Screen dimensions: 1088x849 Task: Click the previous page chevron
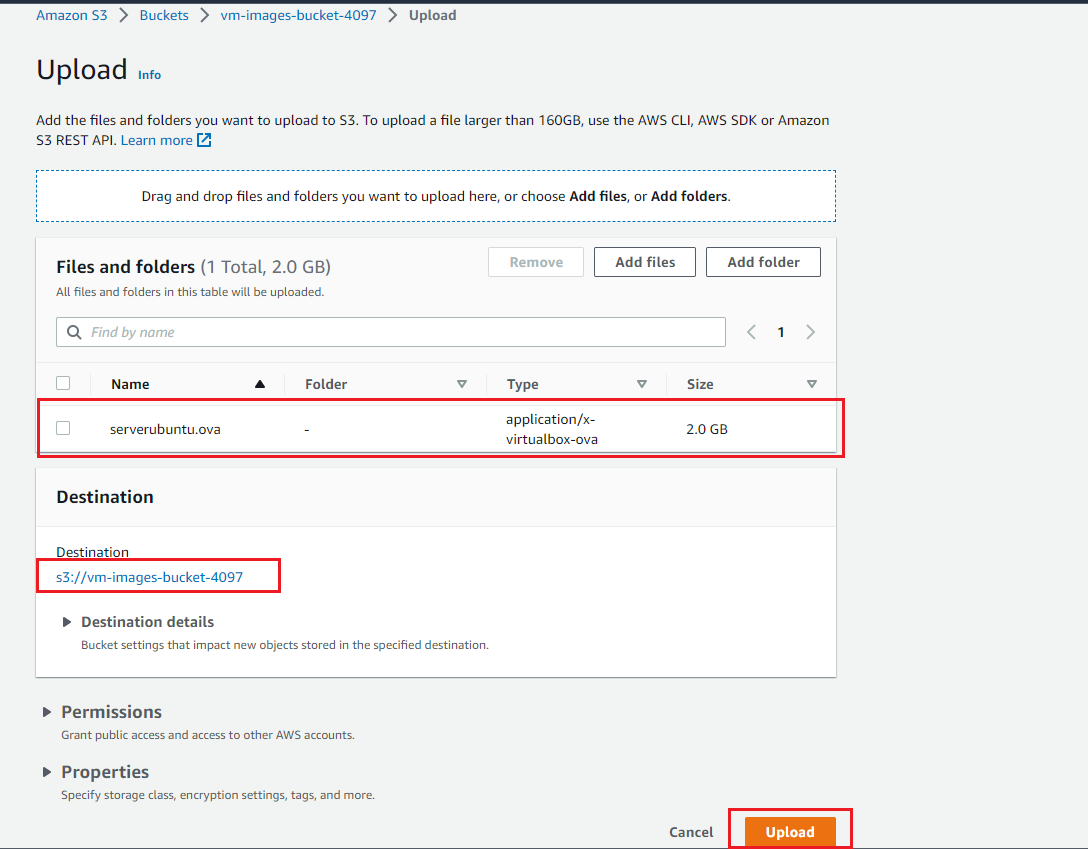tap(751, 331)
